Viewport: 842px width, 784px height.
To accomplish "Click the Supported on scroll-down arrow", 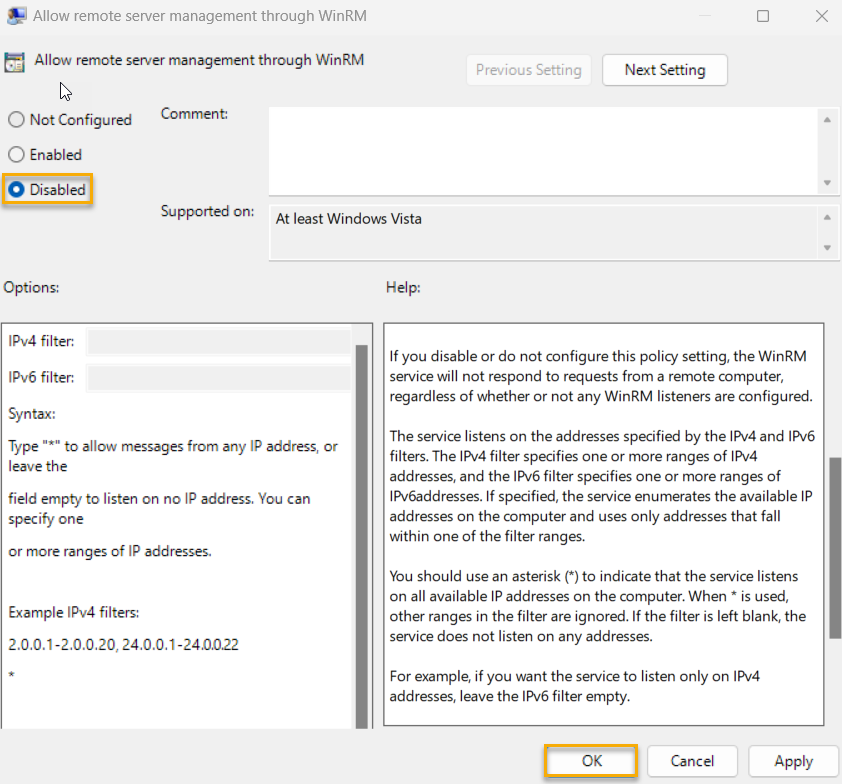I will pyautogui.click(x=829, y=250).
